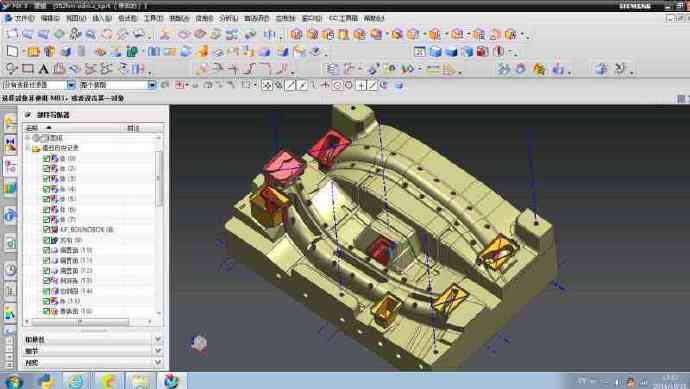Click the Sketch icon at start of second toolbar row
Viewport: 690px width, 389px height.
[12, 51]
